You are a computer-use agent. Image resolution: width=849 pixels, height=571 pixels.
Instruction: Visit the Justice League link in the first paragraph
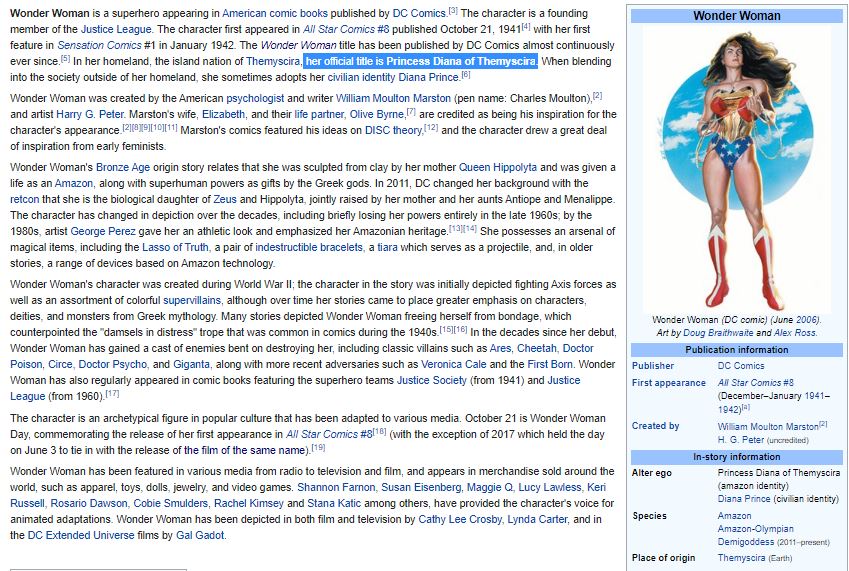pos(116,29)
